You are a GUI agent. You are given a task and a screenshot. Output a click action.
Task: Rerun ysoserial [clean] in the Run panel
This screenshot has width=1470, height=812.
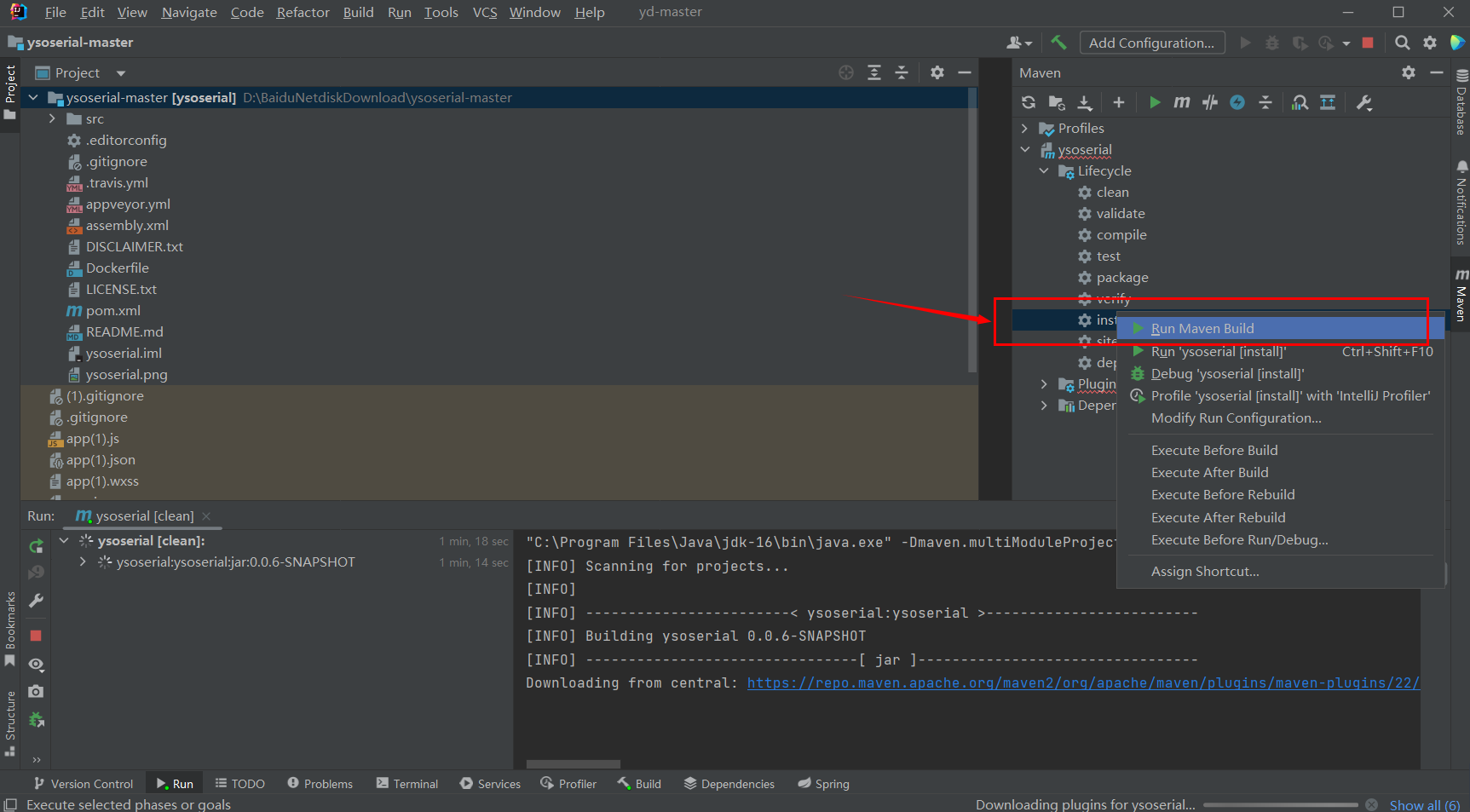36,546
